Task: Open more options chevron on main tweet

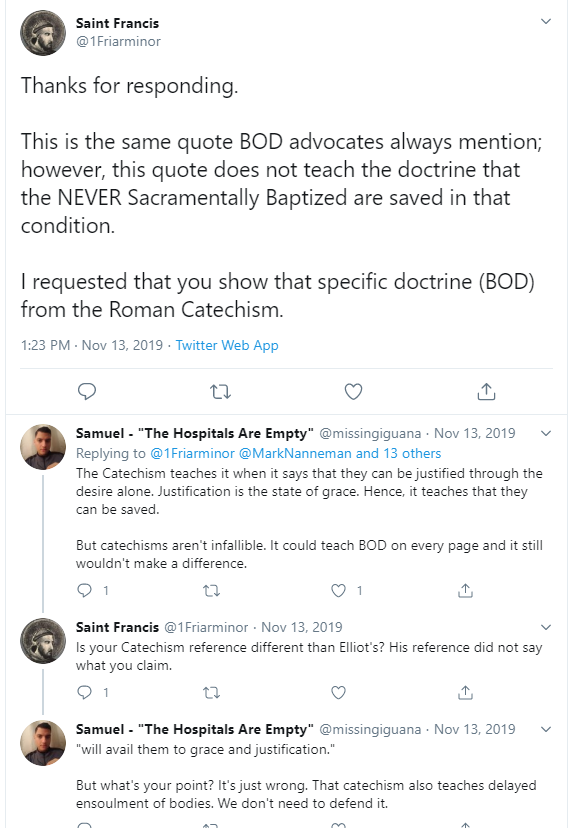Action: [546, 21]
